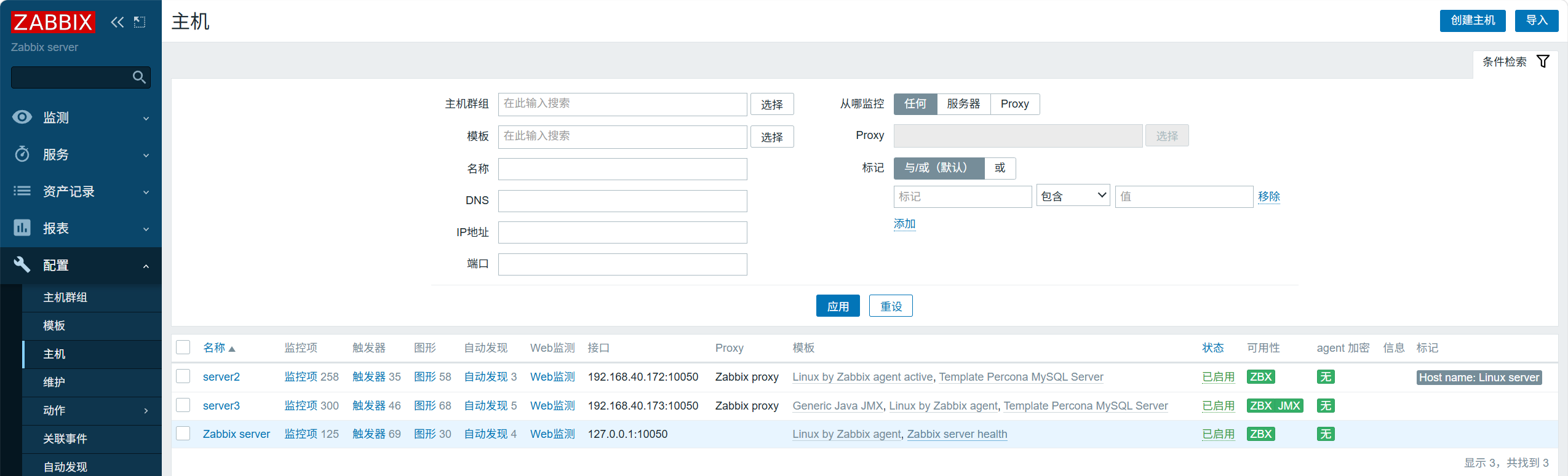
Task: Click the 'Host name: Linux server' tag
Action: 1479,378
